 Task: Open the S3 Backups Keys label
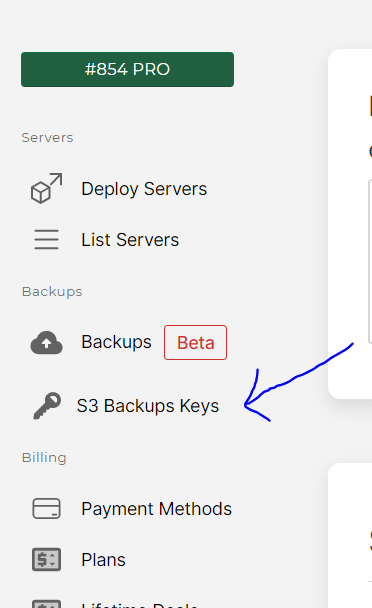[x=148, y=406]
